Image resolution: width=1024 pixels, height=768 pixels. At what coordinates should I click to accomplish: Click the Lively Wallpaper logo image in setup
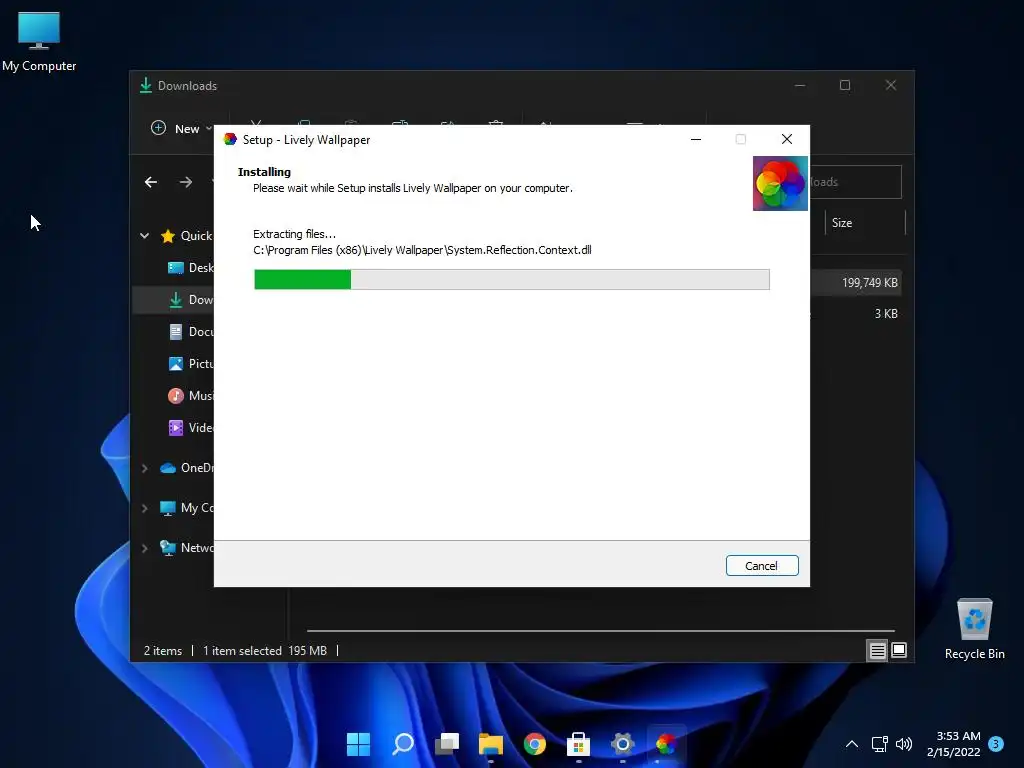click(x=780, y=183)
